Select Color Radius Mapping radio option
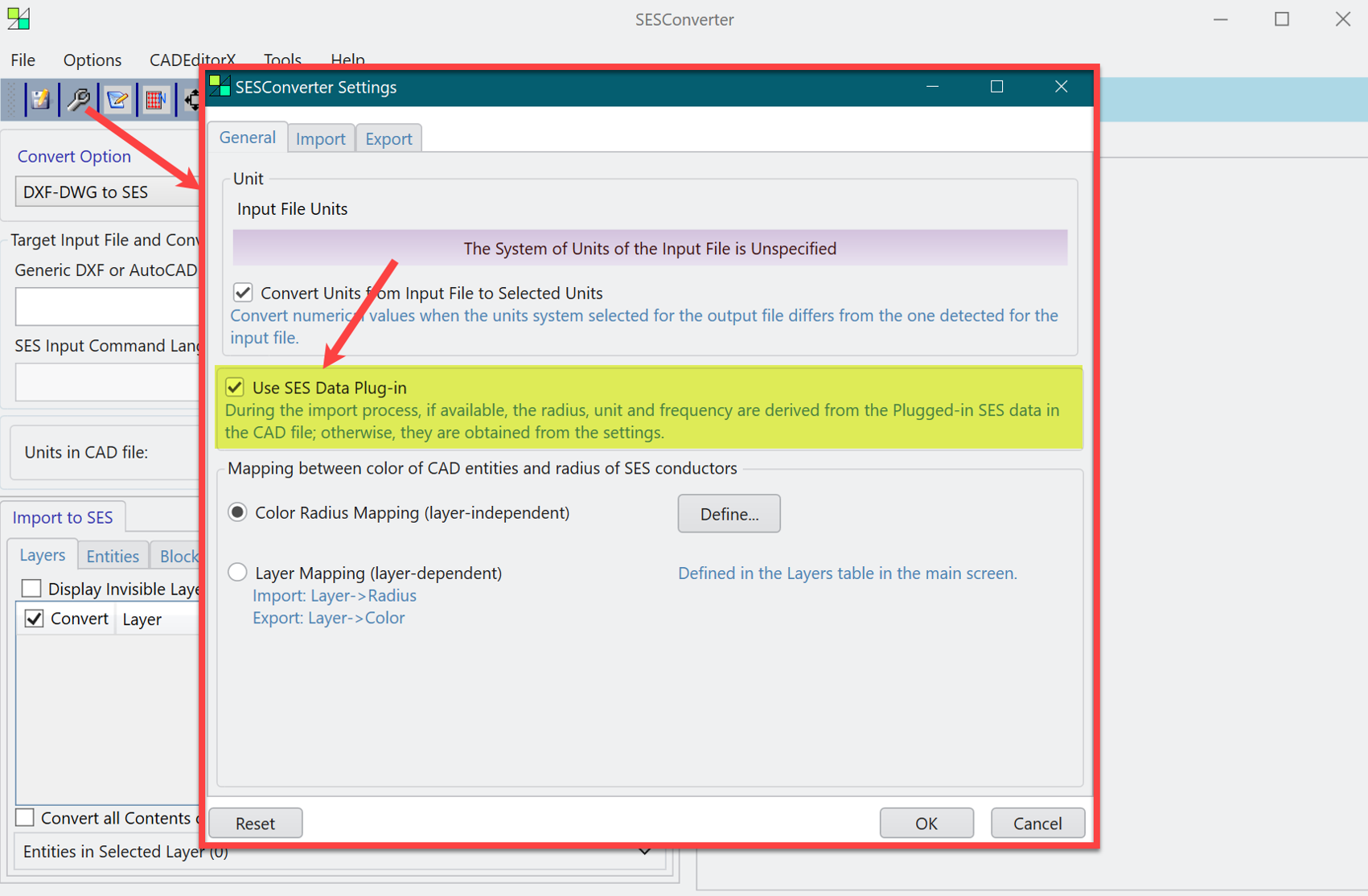The width and height of the screenshot is (1368, 896). pos(237,512)
